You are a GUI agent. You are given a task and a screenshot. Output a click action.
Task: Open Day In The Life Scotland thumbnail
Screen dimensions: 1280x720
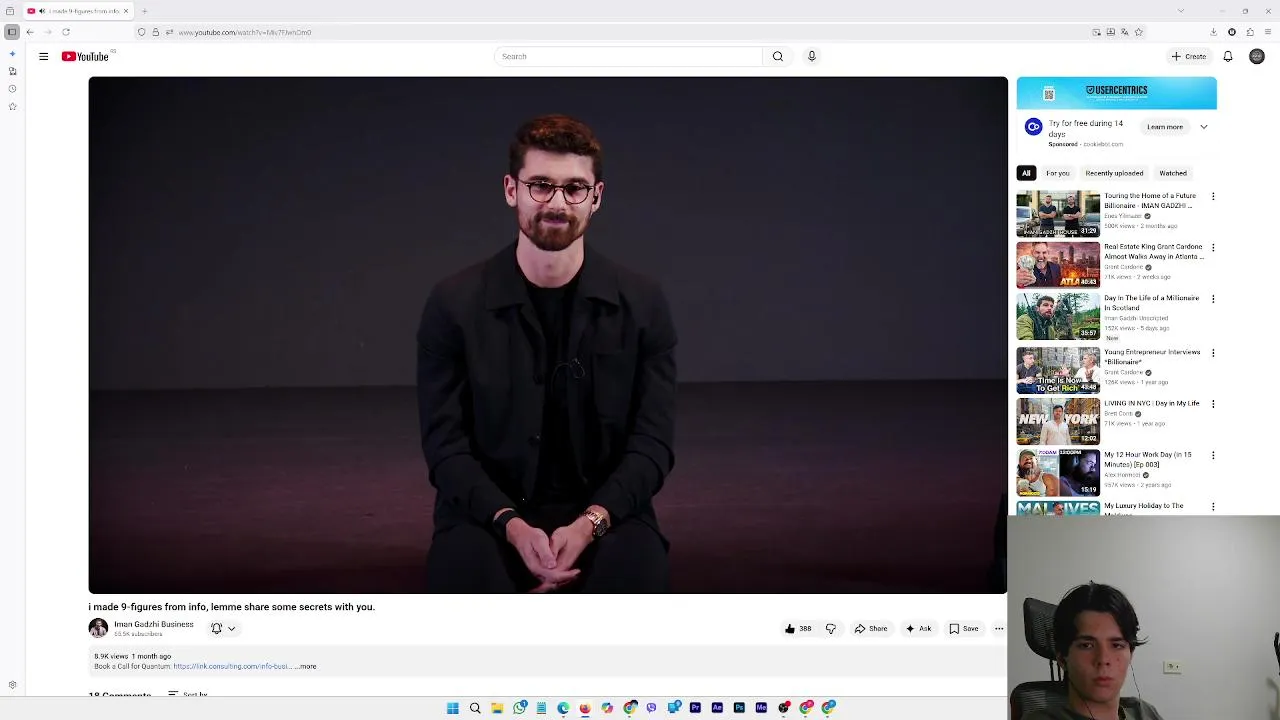1058,316
